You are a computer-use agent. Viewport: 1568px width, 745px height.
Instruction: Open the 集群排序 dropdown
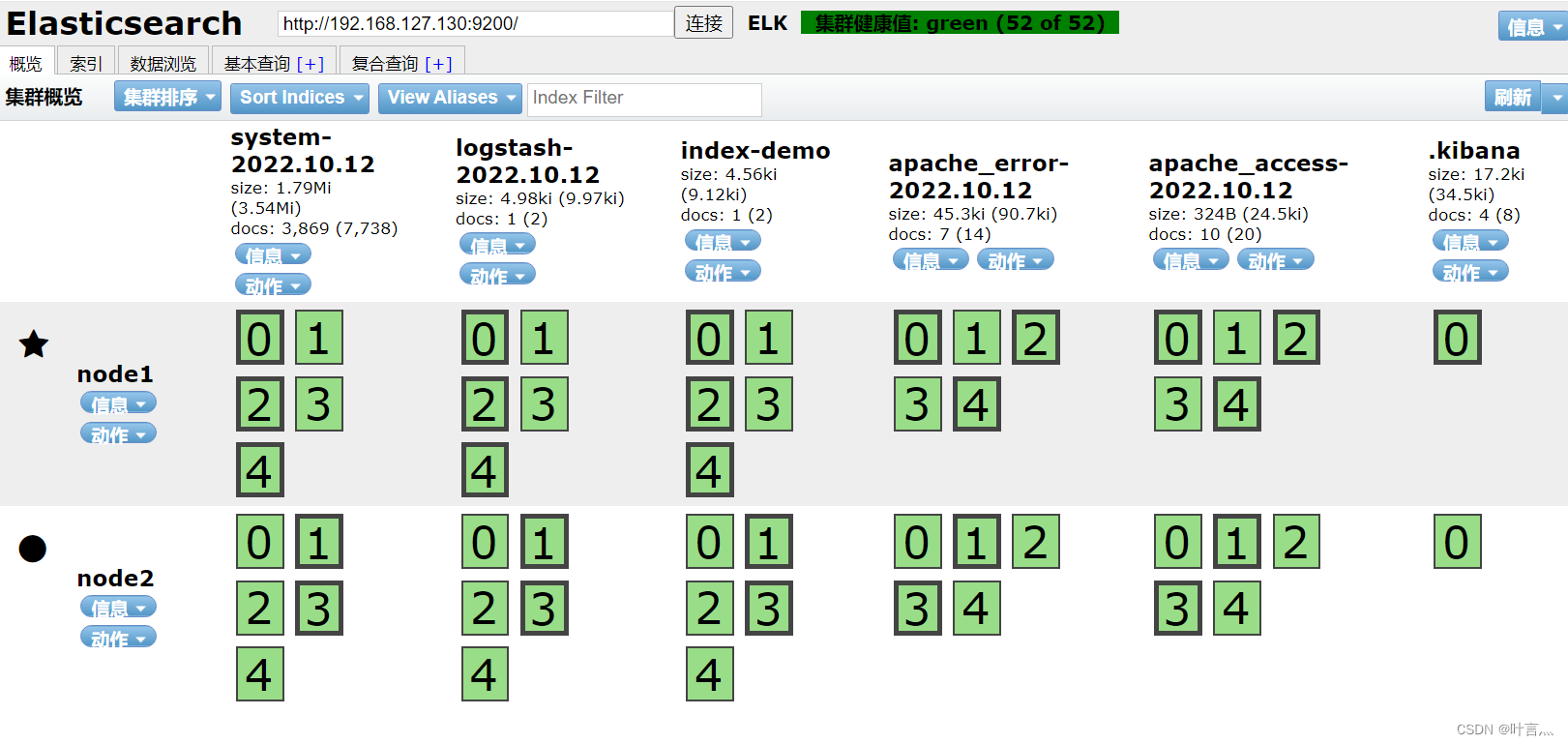pyautogui.click(x=168, y=97)
